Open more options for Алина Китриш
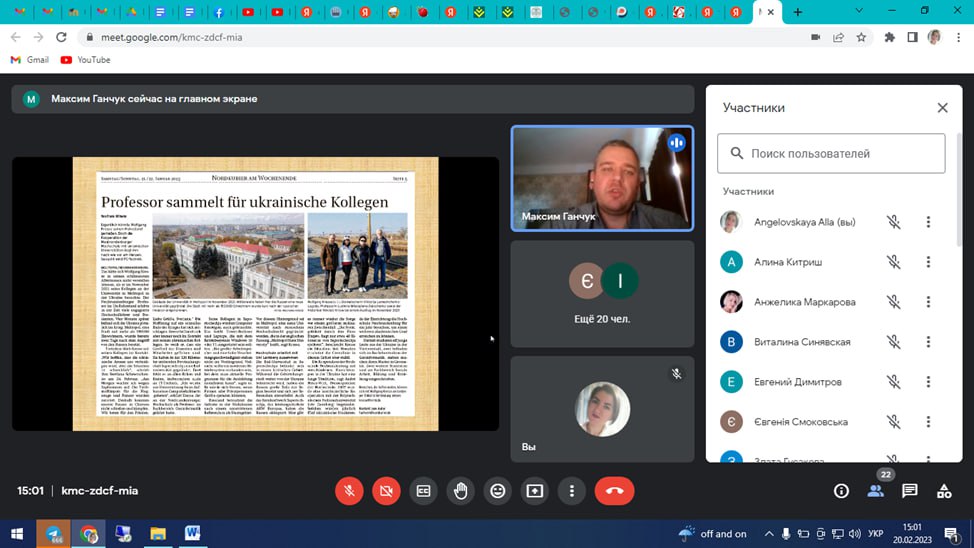Screen dimensions: 974x548 tap(928, 262)
